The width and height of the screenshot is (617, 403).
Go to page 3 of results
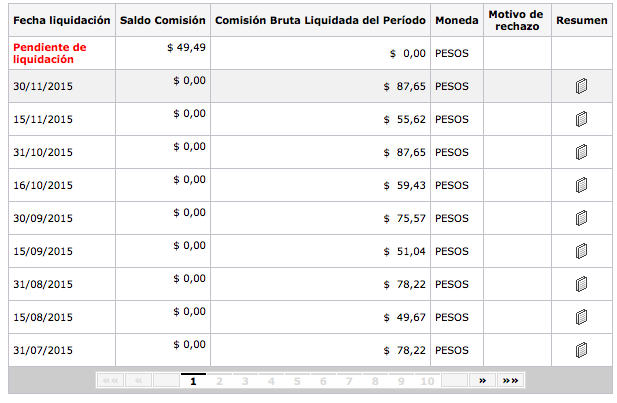click(x=245, y=381)
